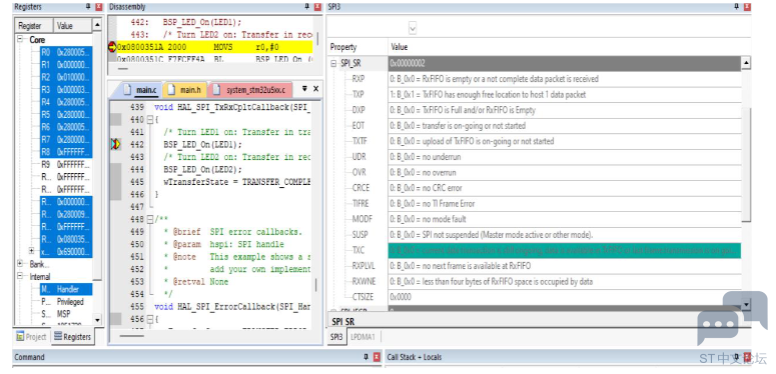
Task: Click the HAL_SPI_ErrorCallback line 455
Action: point(232,307)
